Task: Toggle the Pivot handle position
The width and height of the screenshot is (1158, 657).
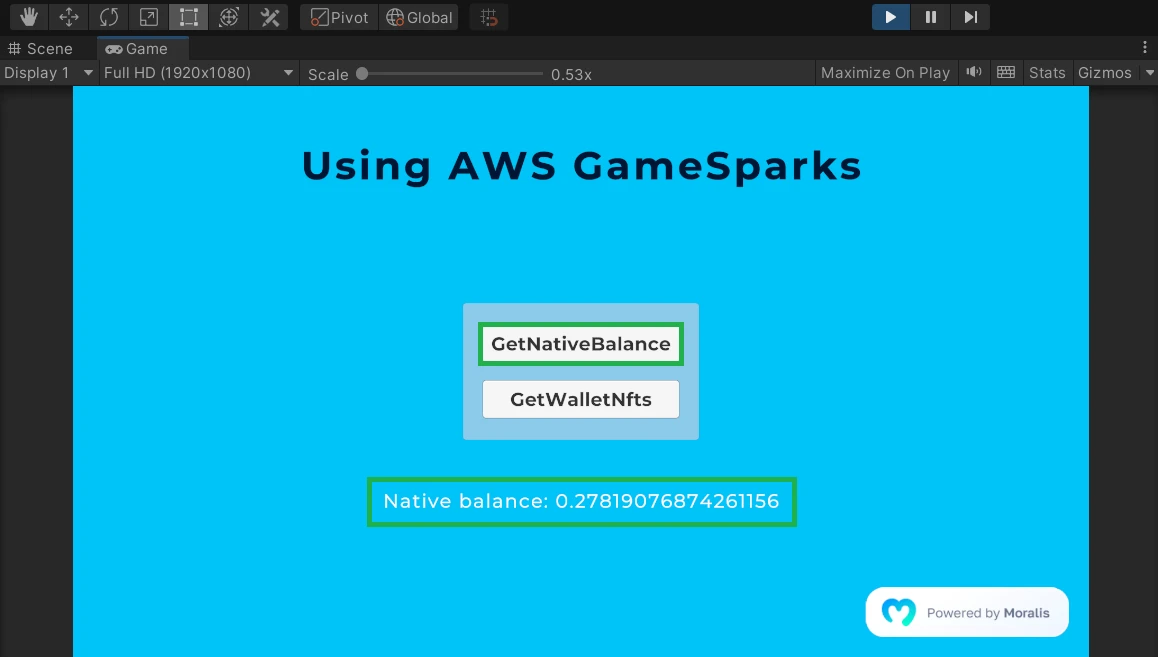Action: [x=339, y=17]
